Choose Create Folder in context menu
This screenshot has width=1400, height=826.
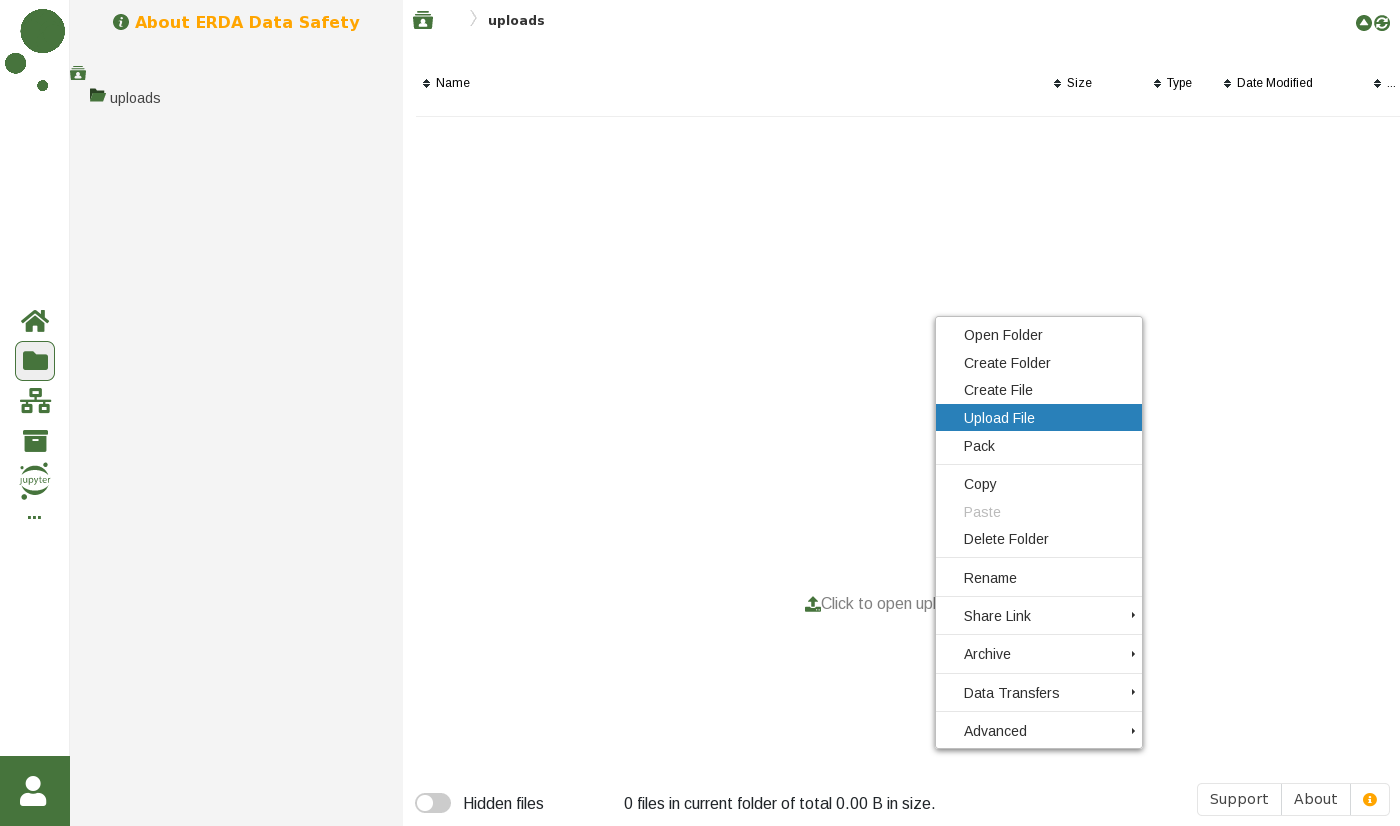coord(1007,363)
